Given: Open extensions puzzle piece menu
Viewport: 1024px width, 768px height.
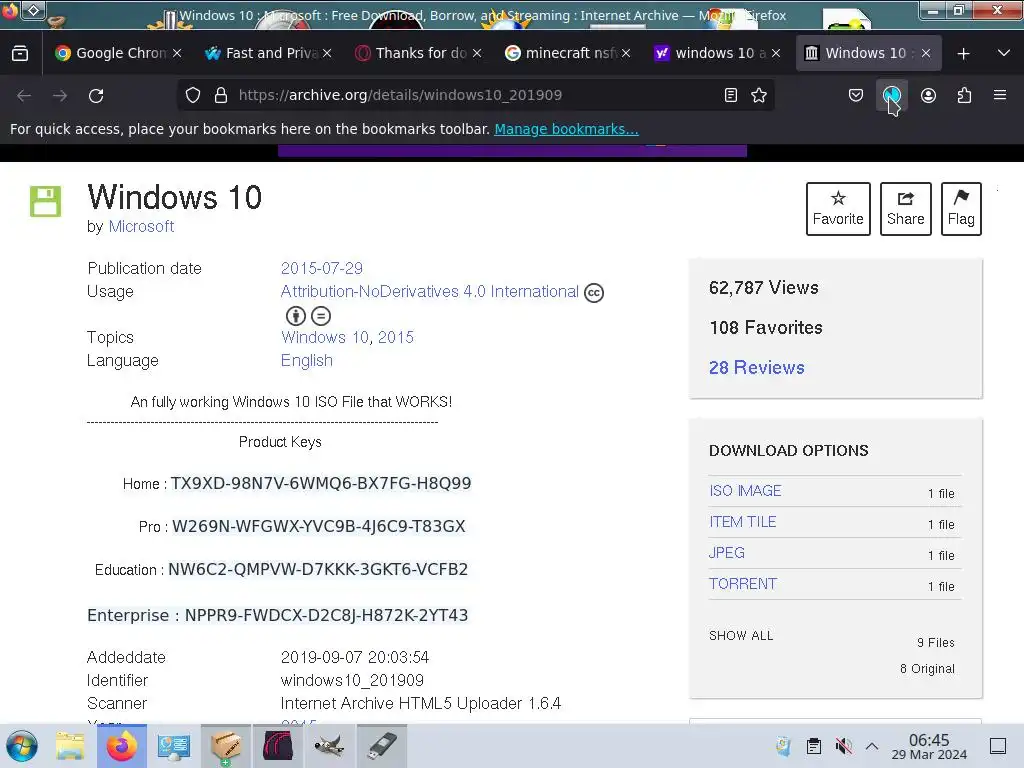Looking at the screenshot, I should click(964, 95).
